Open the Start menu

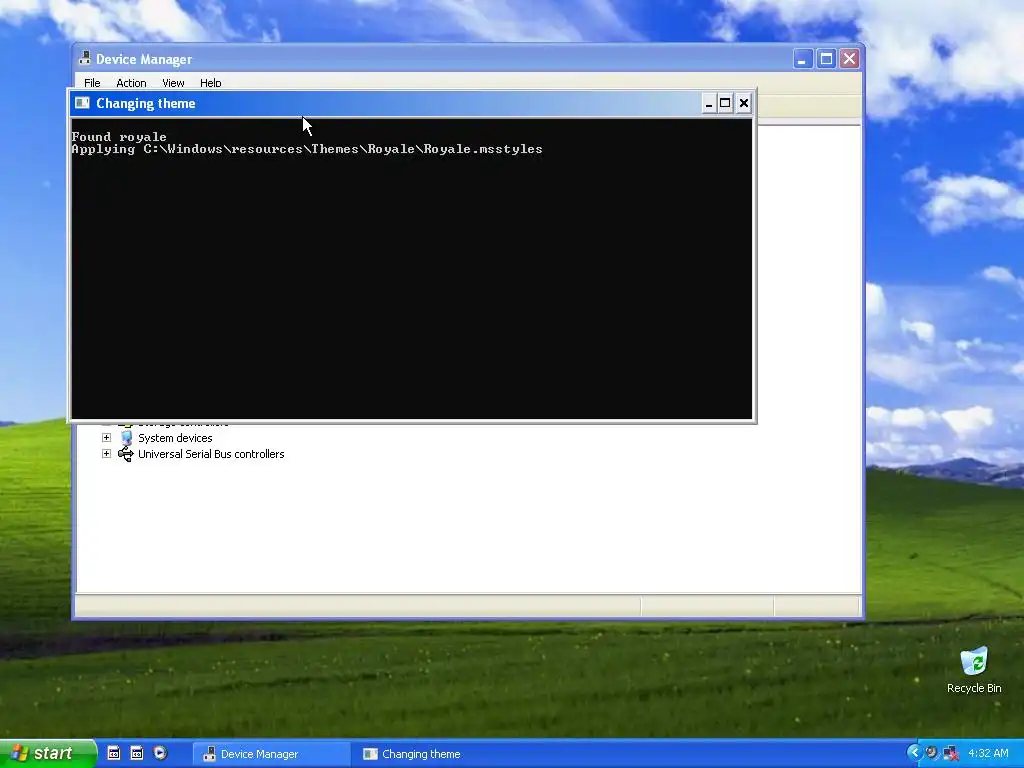click(48, 754)
